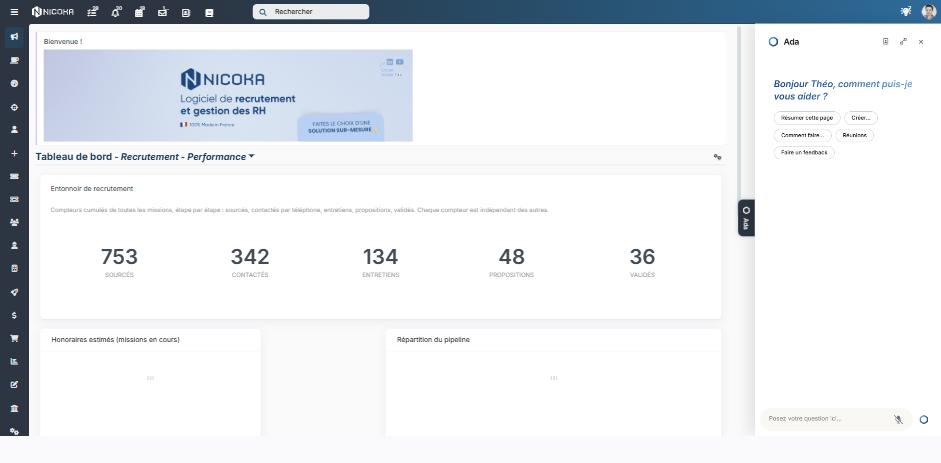Click 'Faire un feedback' suggestion chip

804,153
